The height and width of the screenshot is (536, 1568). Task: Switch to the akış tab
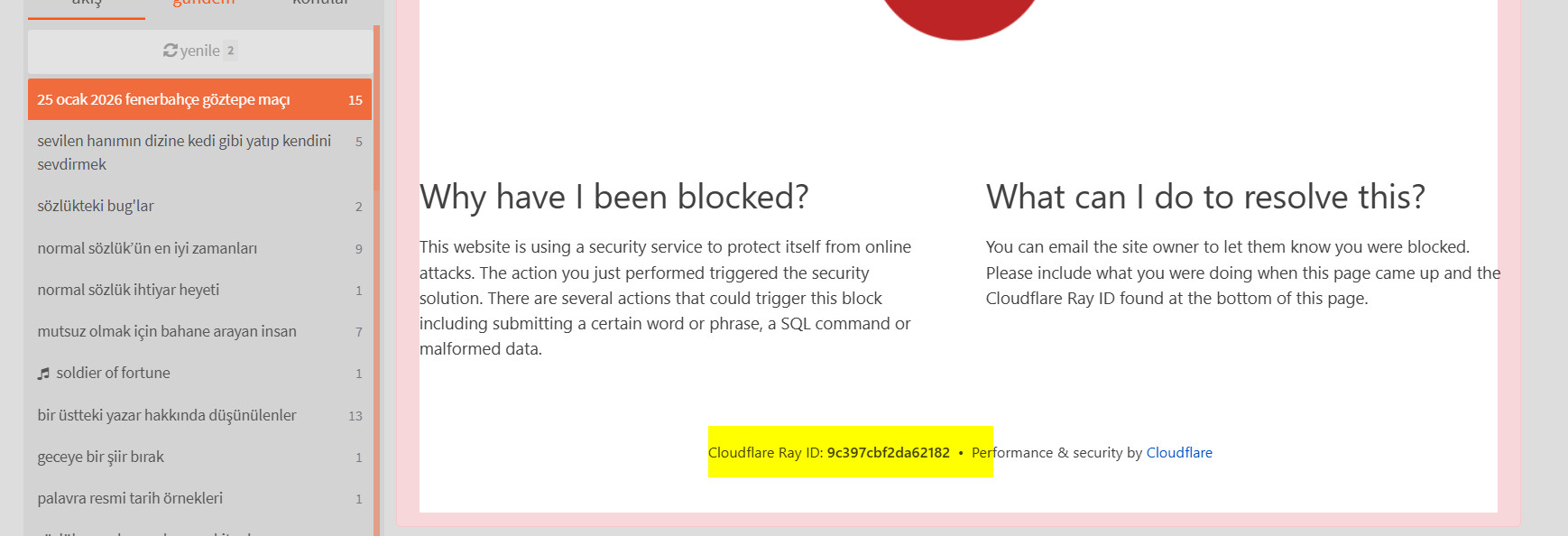click(87, 4)
